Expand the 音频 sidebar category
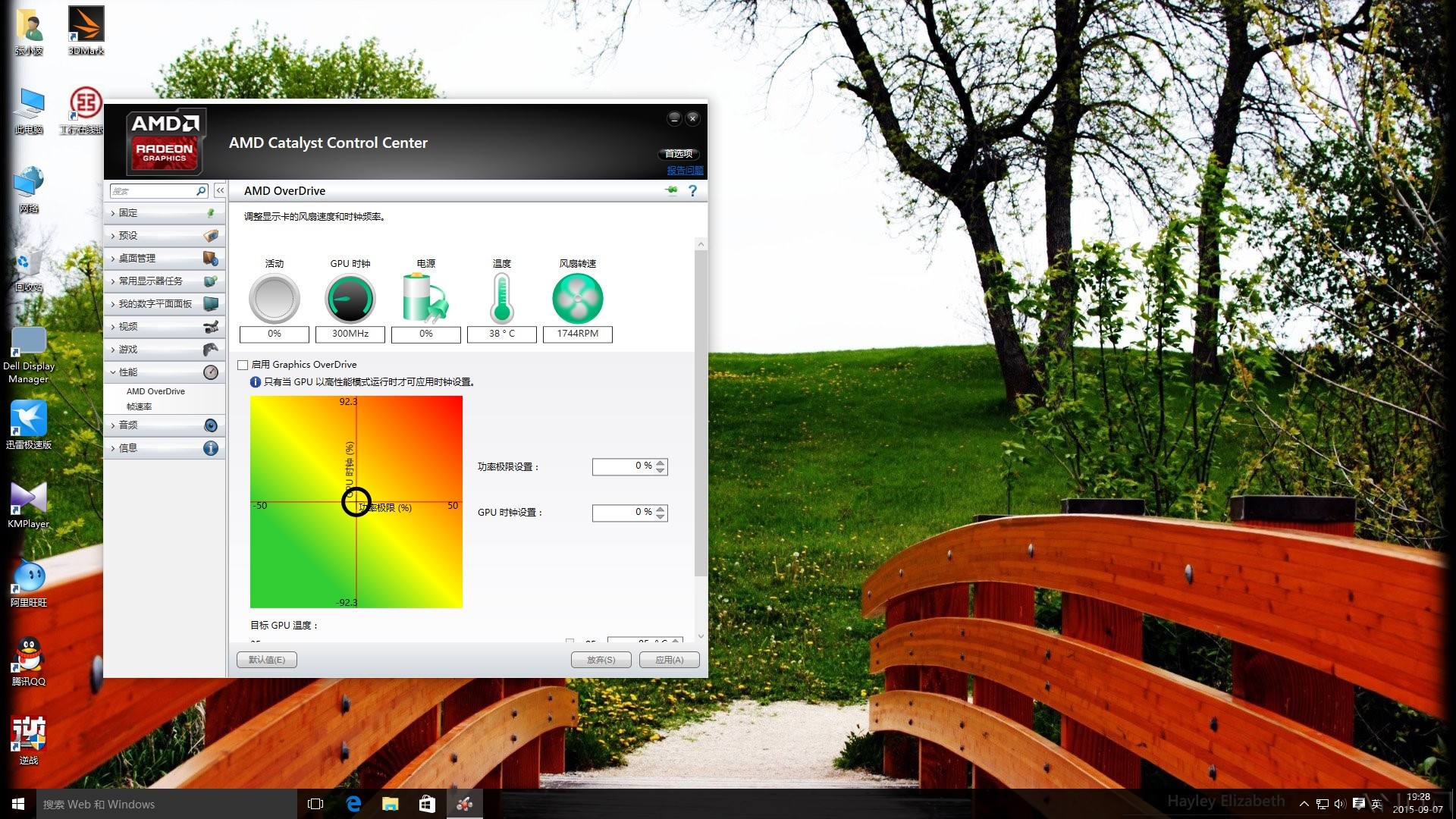Image resolution: width=1456 pixels, height=819 pixels. [165, 425]
